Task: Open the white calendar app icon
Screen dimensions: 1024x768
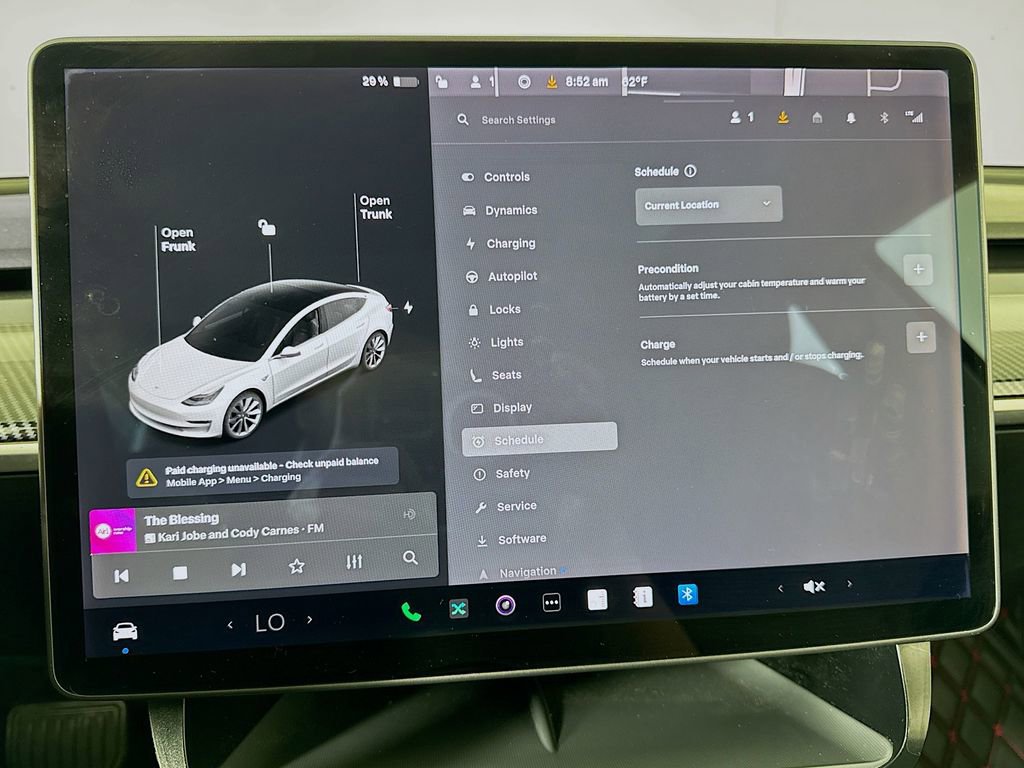Action: (x=597, y=600)
